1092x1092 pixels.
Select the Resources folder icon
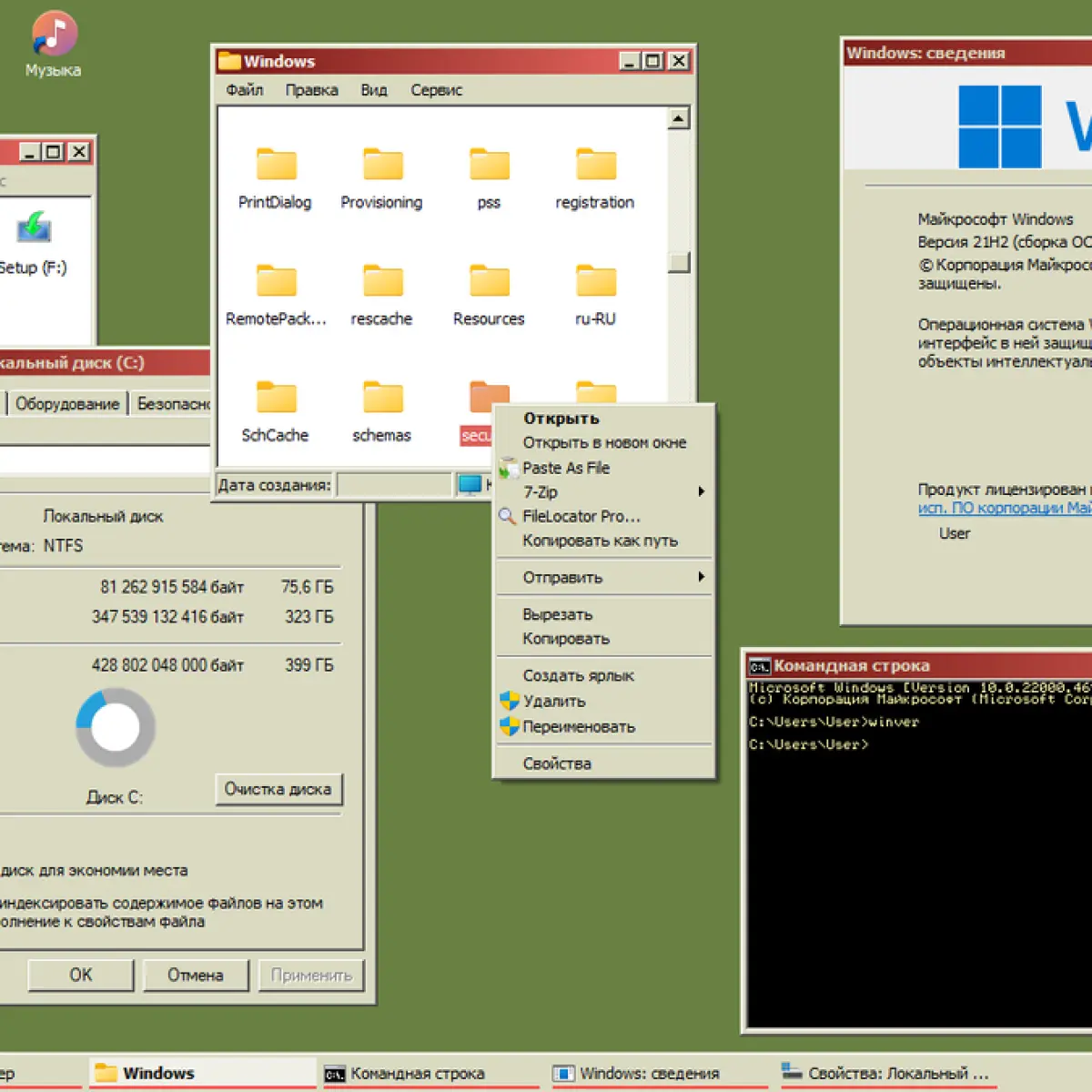point(490,281)
